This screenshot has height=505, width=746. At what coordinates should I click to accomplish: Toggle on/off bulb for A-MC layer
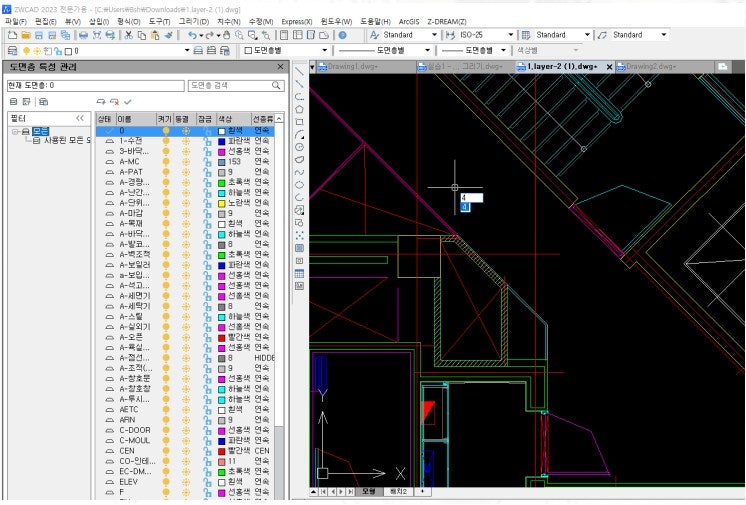pyautogui.click(x=166, y=161)
